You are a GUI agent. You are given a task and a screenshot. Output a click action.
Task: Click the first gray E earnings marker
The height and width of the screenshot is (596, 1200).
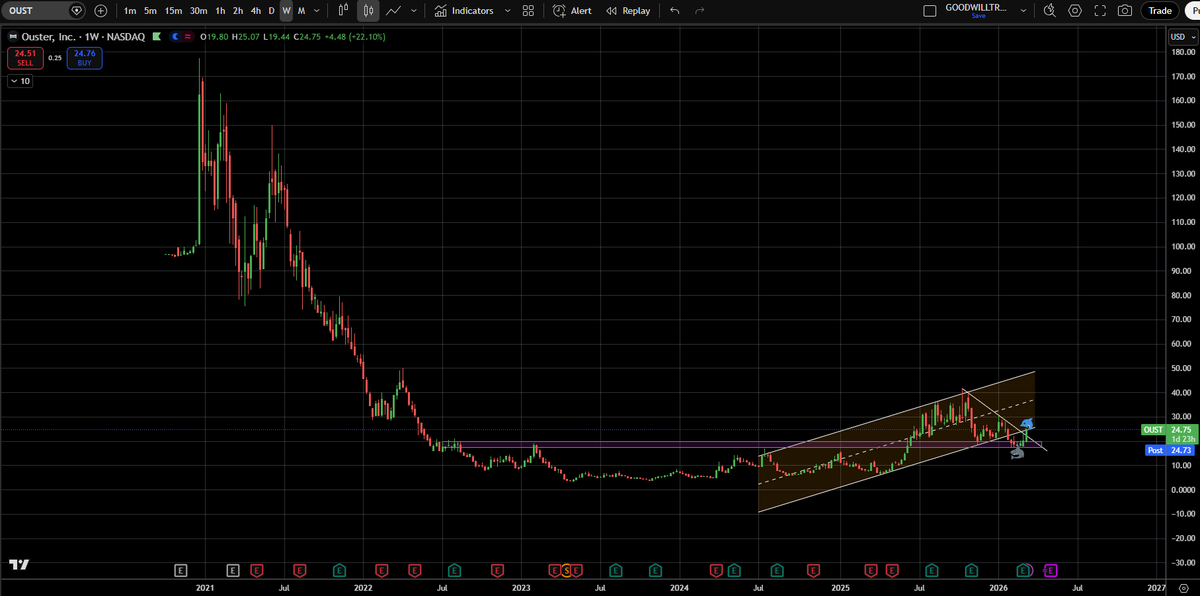(x=181, y=570)
